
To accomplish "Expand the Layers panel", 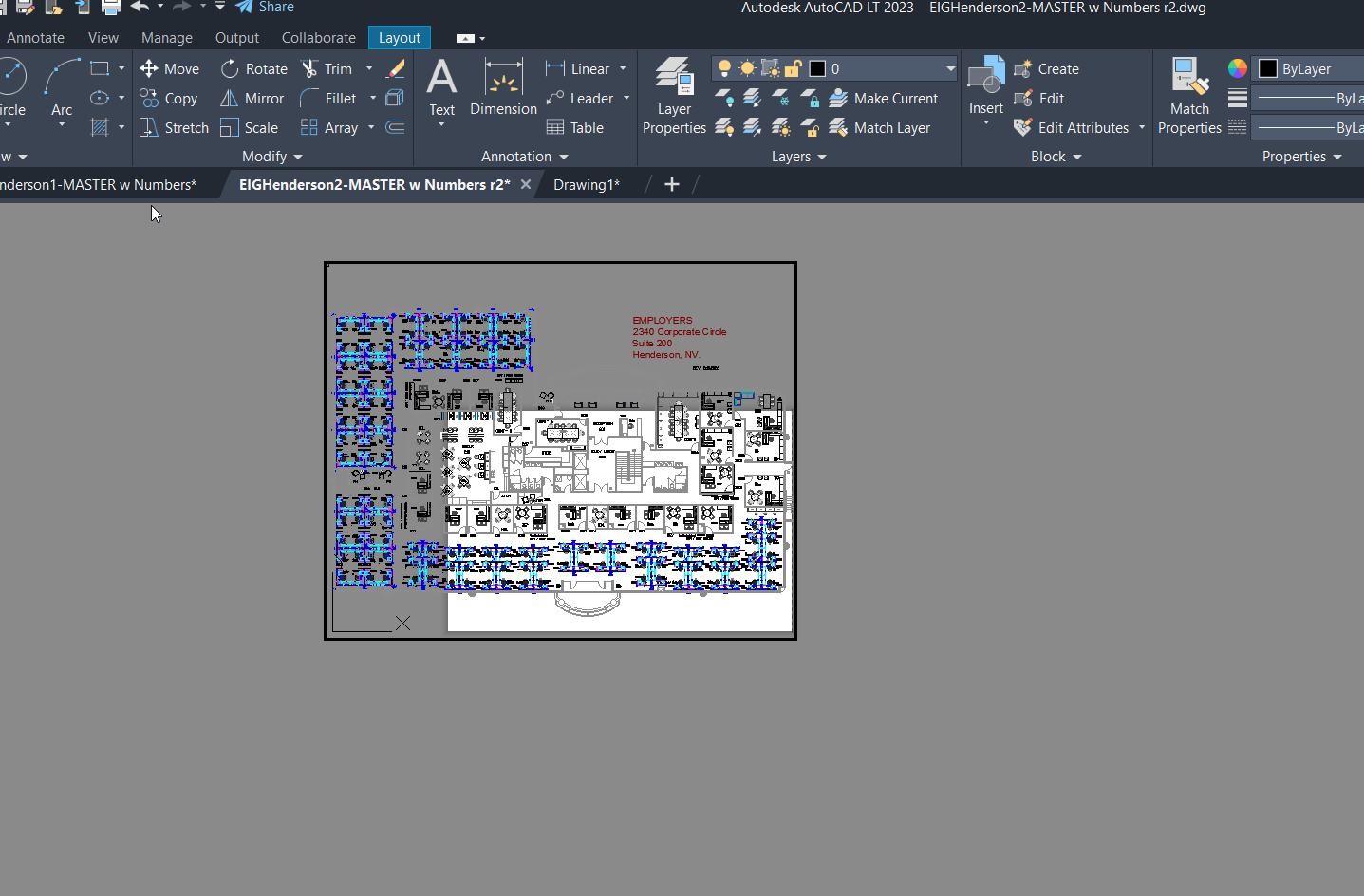I will 799,157.
